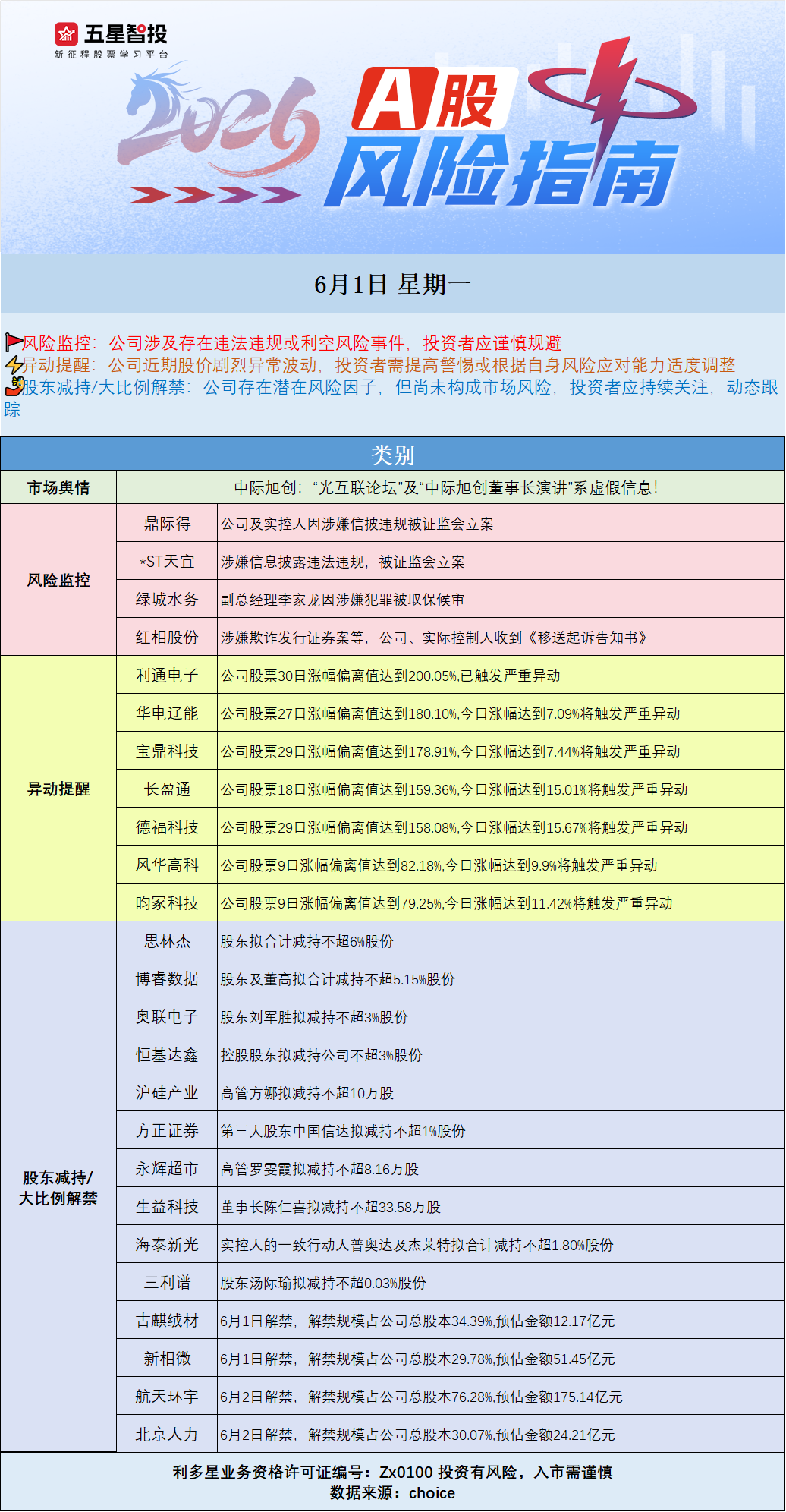Click the stock name 利通电子
The image size is (786, 1512).
[x=167, y=676]
